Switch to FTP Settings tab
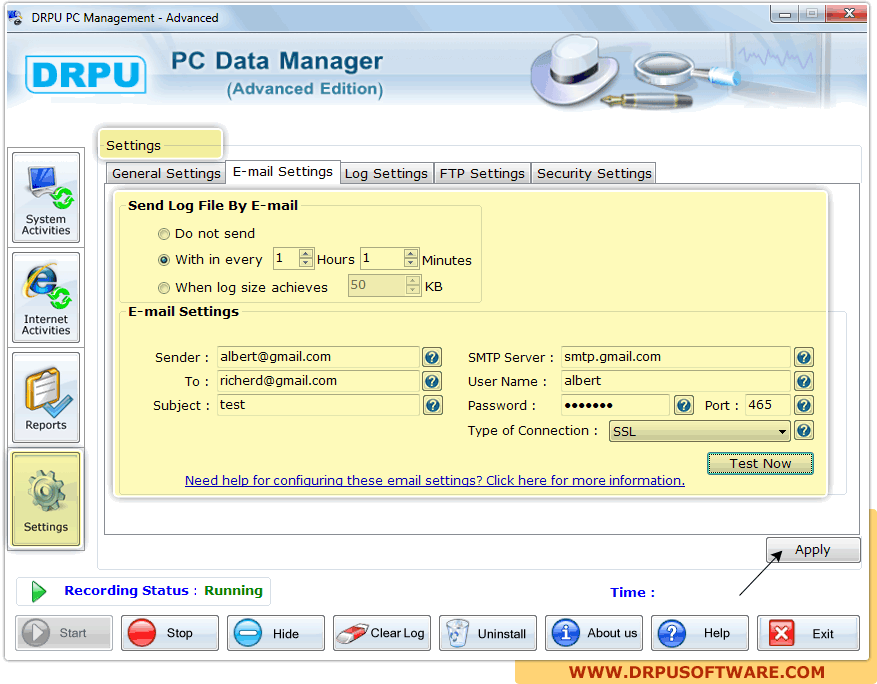The image size is (877, 684). [x=482, y=173]
